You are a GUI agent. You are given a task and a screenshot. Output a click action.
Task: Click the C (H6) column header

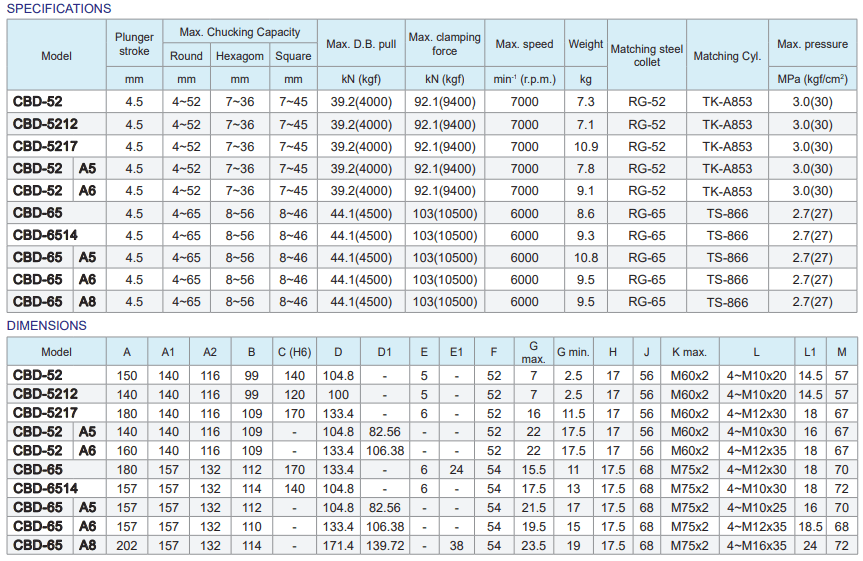(294, 352)
